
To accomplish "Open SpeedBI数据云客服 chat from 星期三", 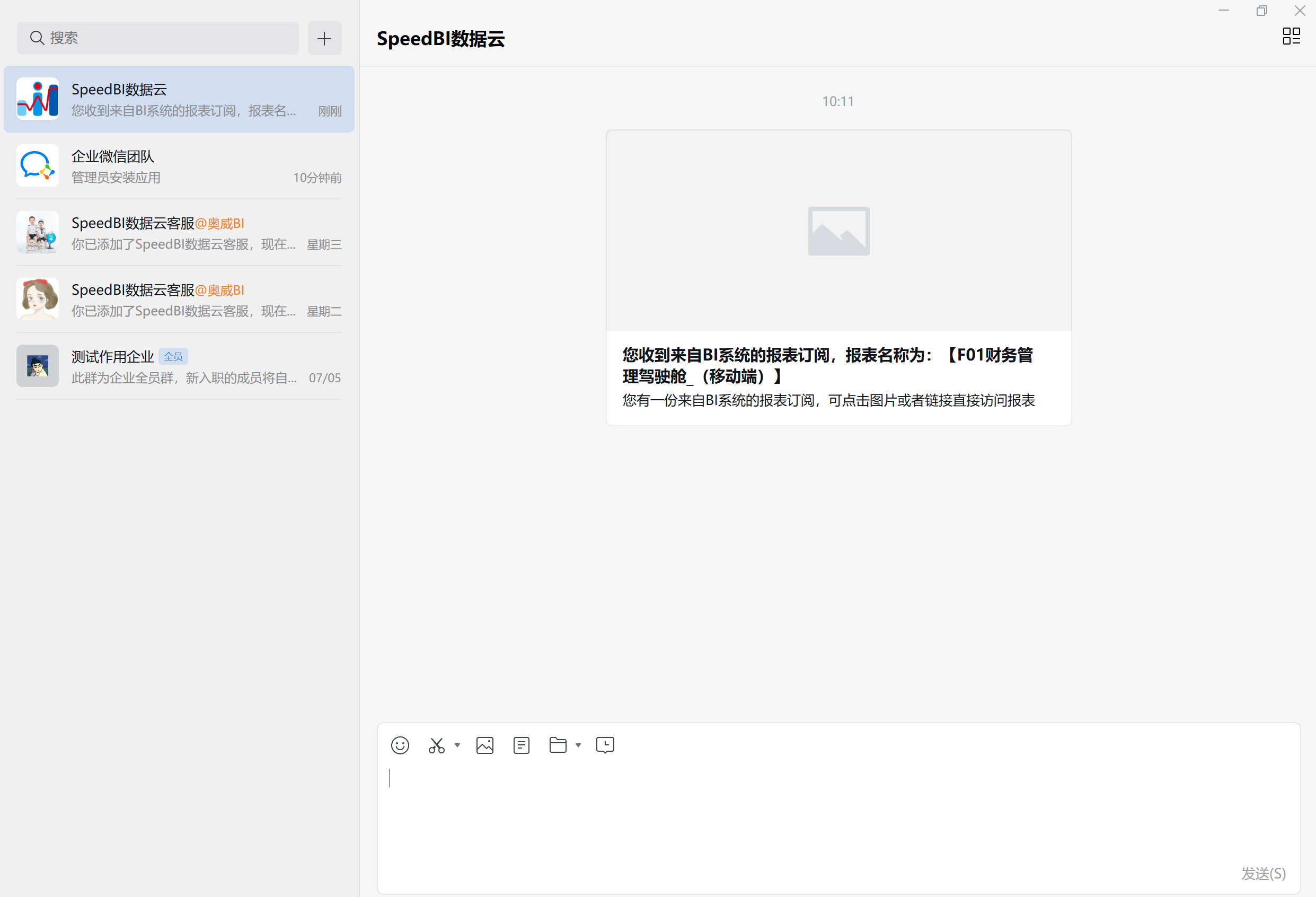I will click(179, 233).
